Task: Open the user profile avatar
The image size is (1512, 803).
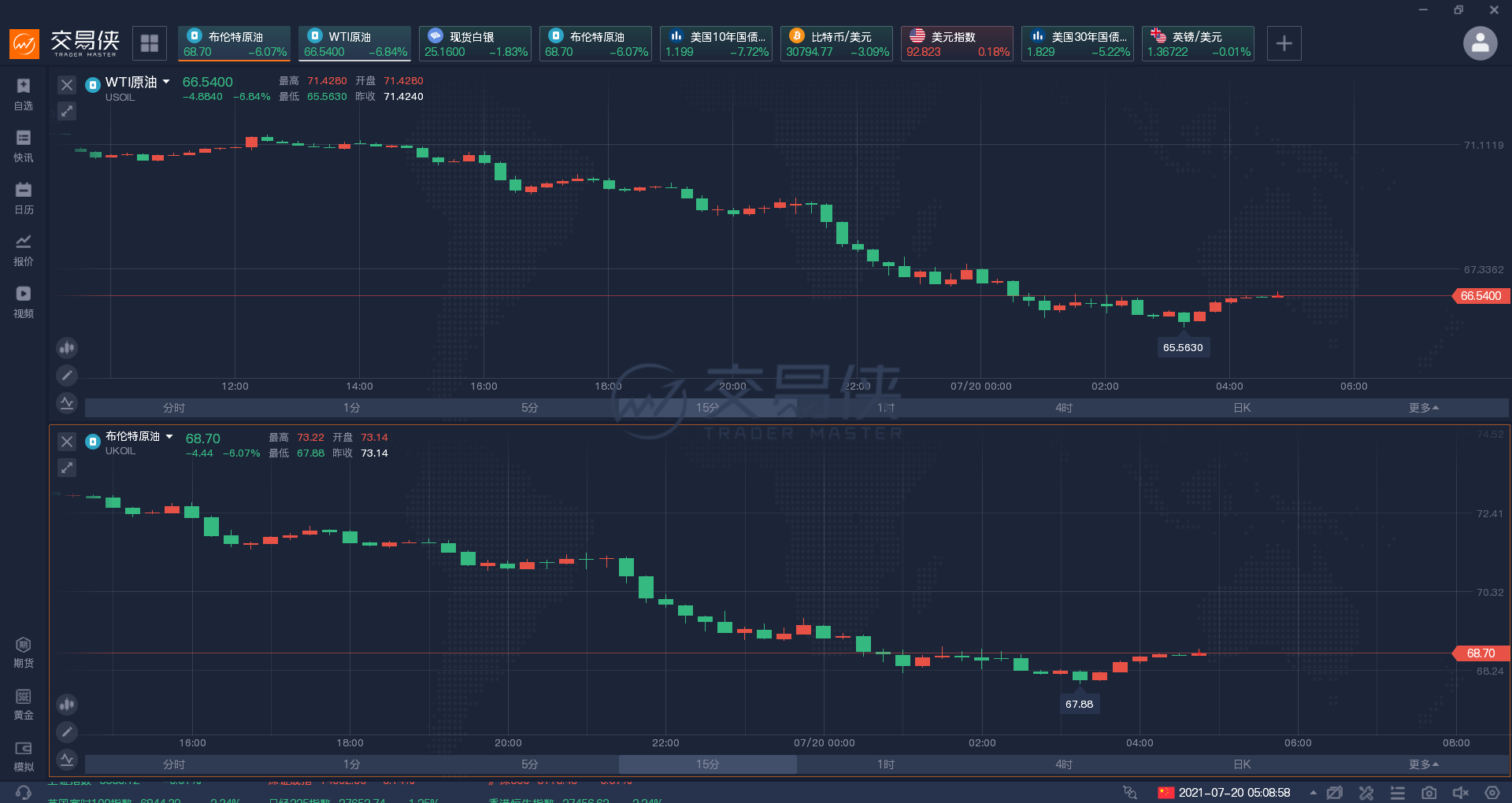Action: (x=1480, y=43)
